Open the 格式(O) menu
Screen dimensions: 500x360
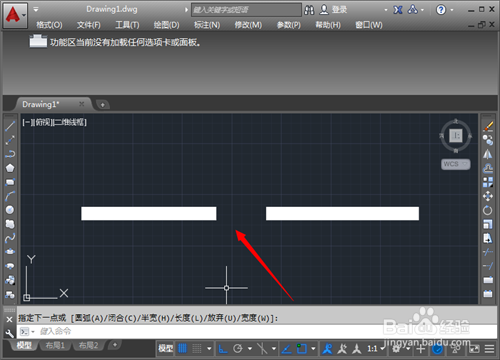pos(49,25)
